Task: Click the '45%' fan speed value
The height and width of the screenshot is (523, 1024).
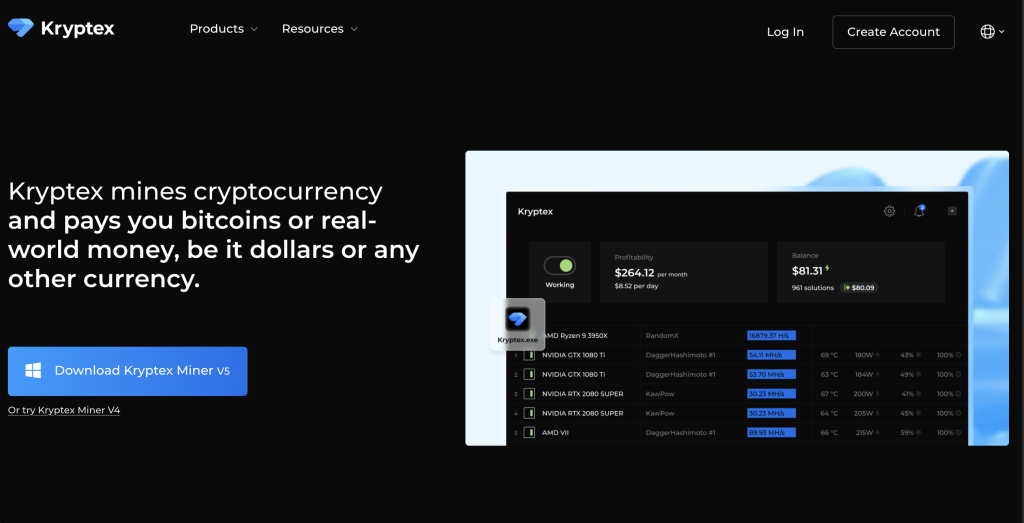Action: point(907,413)
